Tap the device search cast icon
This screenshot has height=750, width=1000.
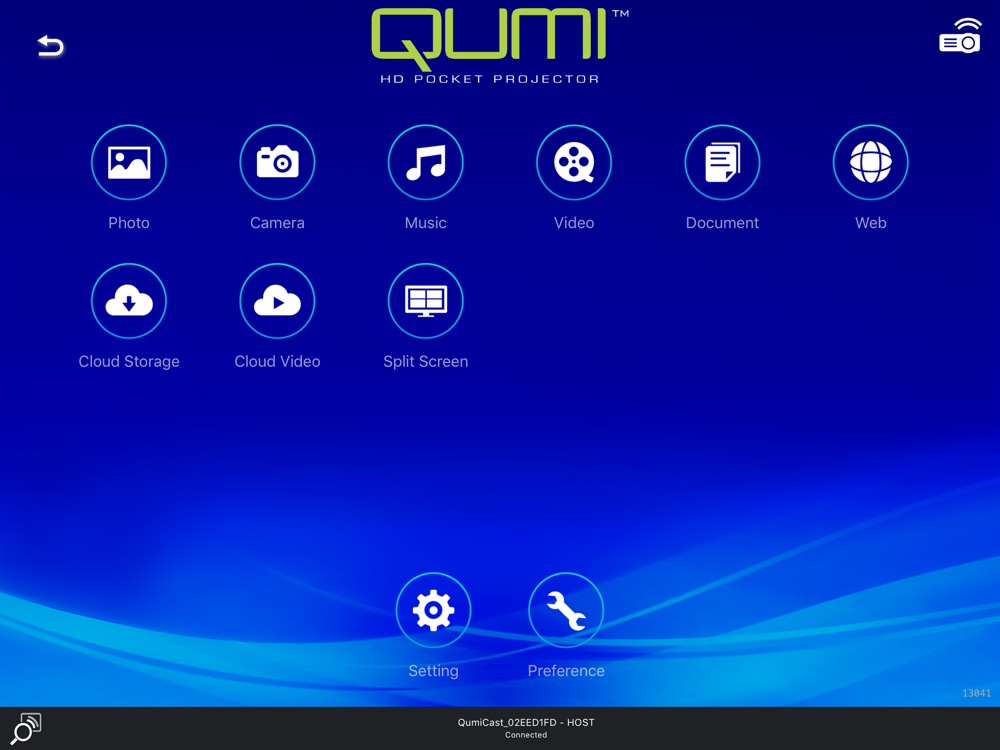(x=26, y=728)
